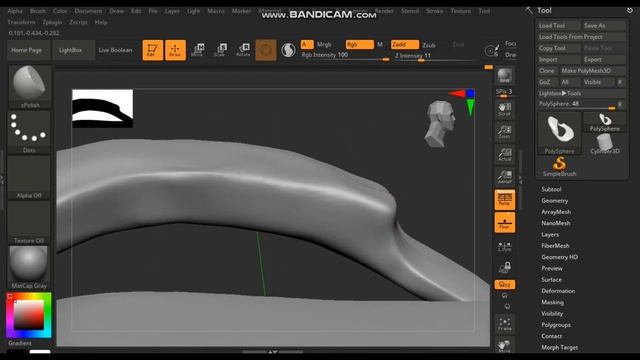This screenshot has height=360, width=640.
Task: Expand the Deformation section
Action: (x=558, y=291)
